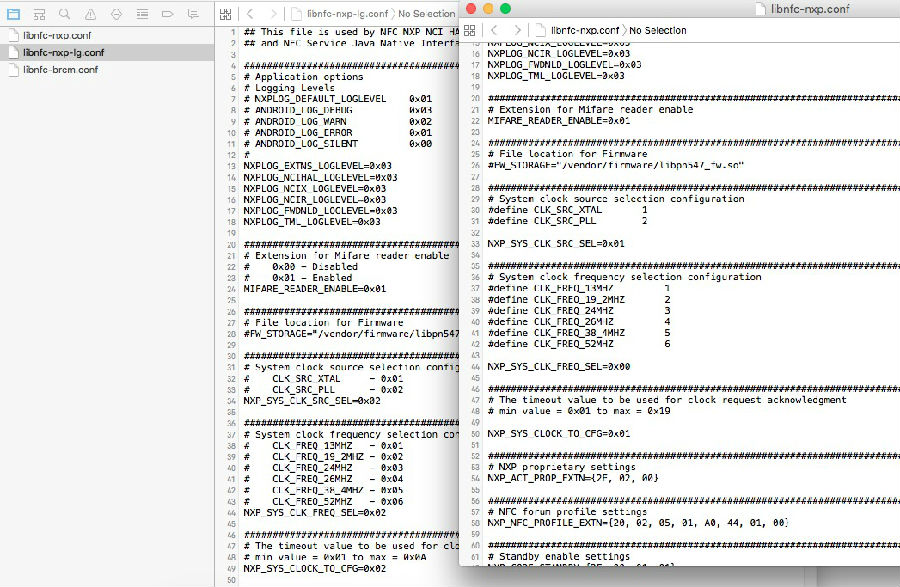Click back arrow in libnfc-nxp.conf window
This screenshot has width=900, height=587.
[x=495, y=31]
